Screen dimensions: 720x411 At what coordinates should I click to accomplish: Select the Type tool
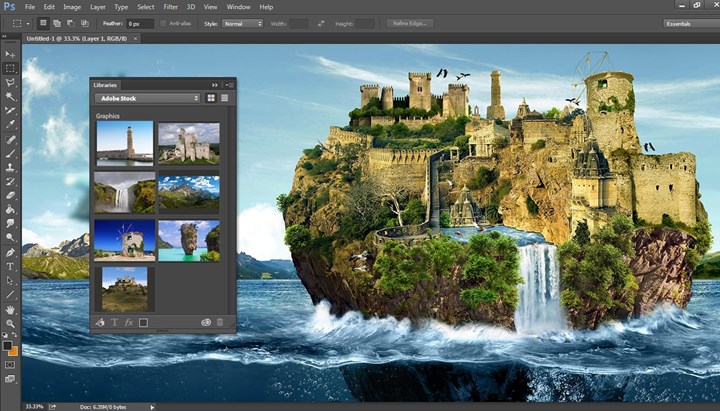10,267
